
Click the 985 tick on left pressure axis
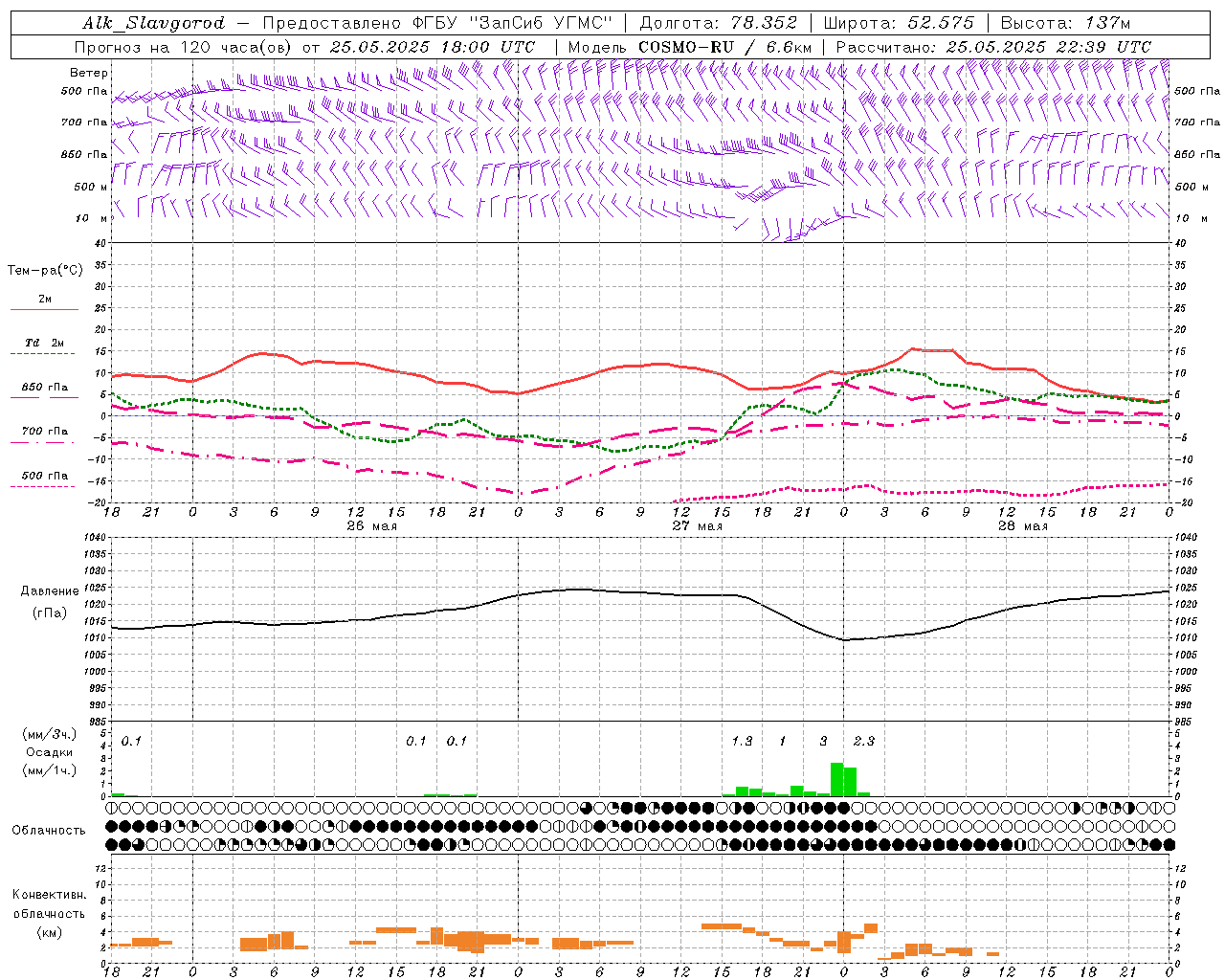pos(97,722)
